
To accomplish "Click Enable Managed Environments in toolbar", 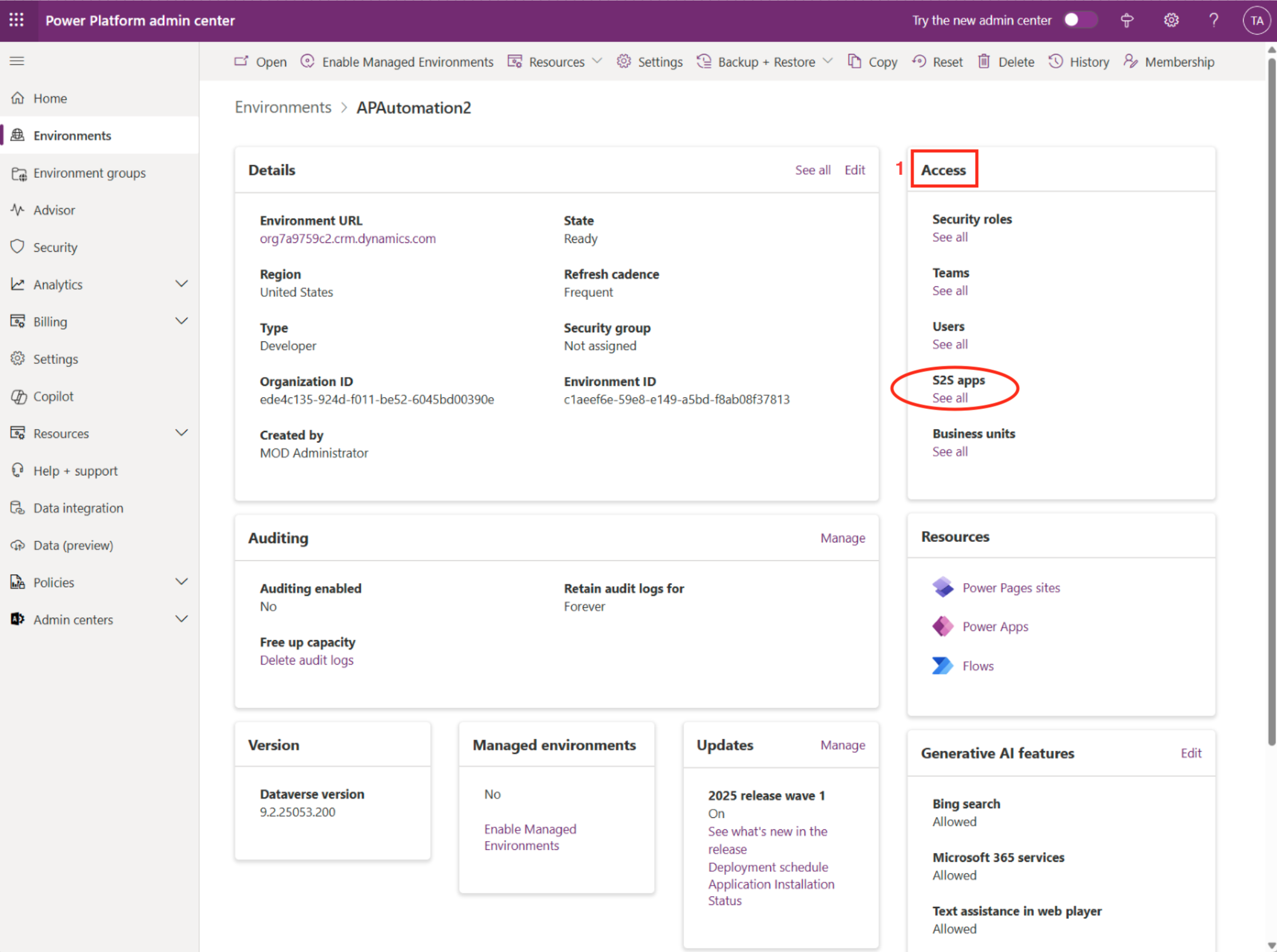I will click(x=397, y=61).
